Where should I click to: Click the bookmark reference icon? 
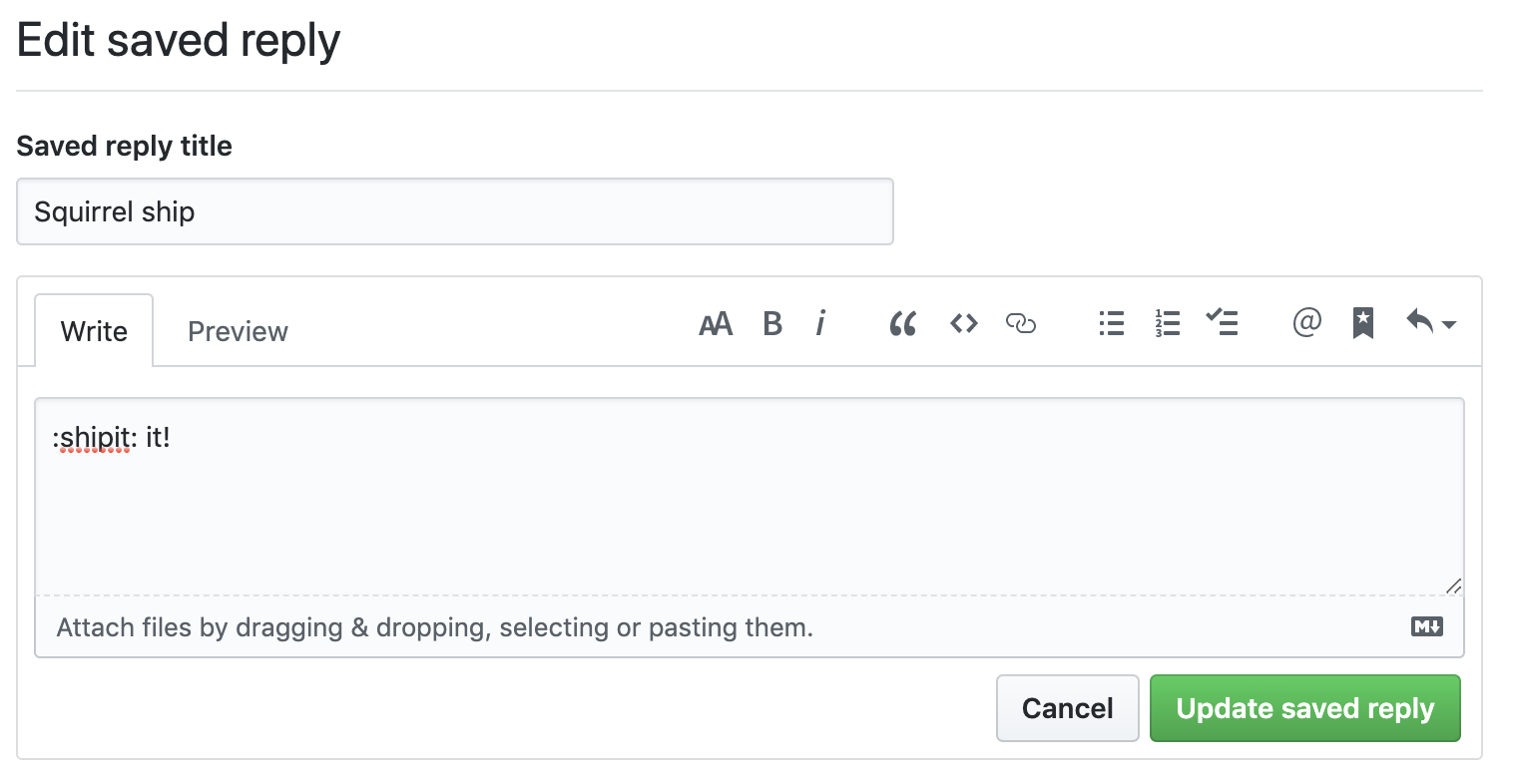pos(1362,323)
